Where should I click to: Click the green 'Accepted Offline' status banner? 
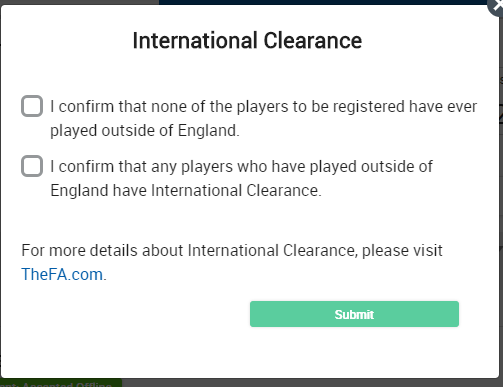61,383
